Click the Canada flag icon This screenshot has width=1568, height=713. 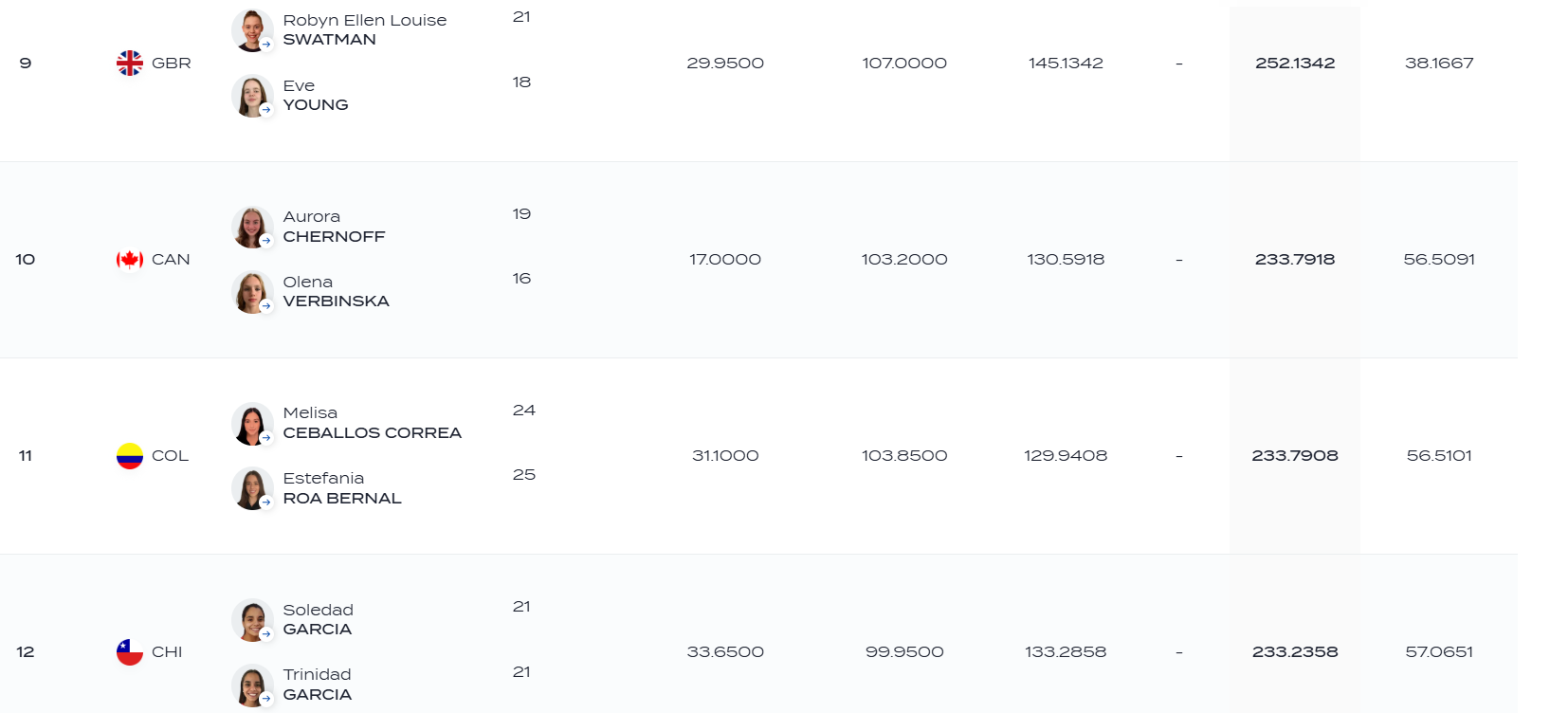(x=130, y=259)
